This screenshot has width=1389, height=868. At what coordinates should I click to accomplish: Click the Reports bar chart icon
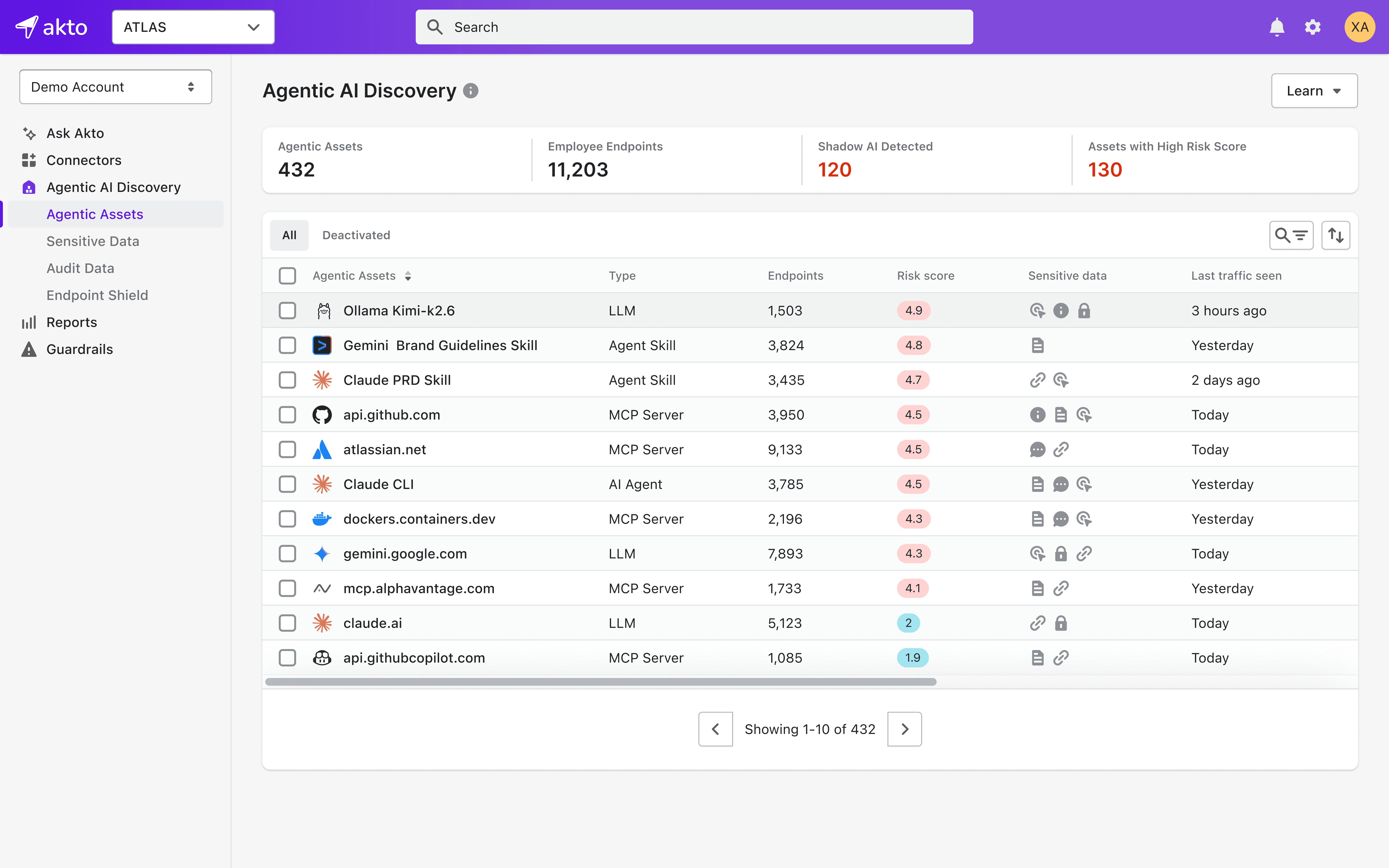point(29,323)
